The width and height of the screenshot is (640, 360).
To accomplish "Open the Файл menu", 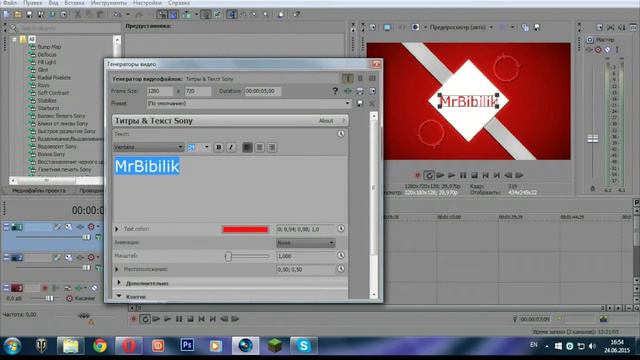I will (x=10, y=3).
